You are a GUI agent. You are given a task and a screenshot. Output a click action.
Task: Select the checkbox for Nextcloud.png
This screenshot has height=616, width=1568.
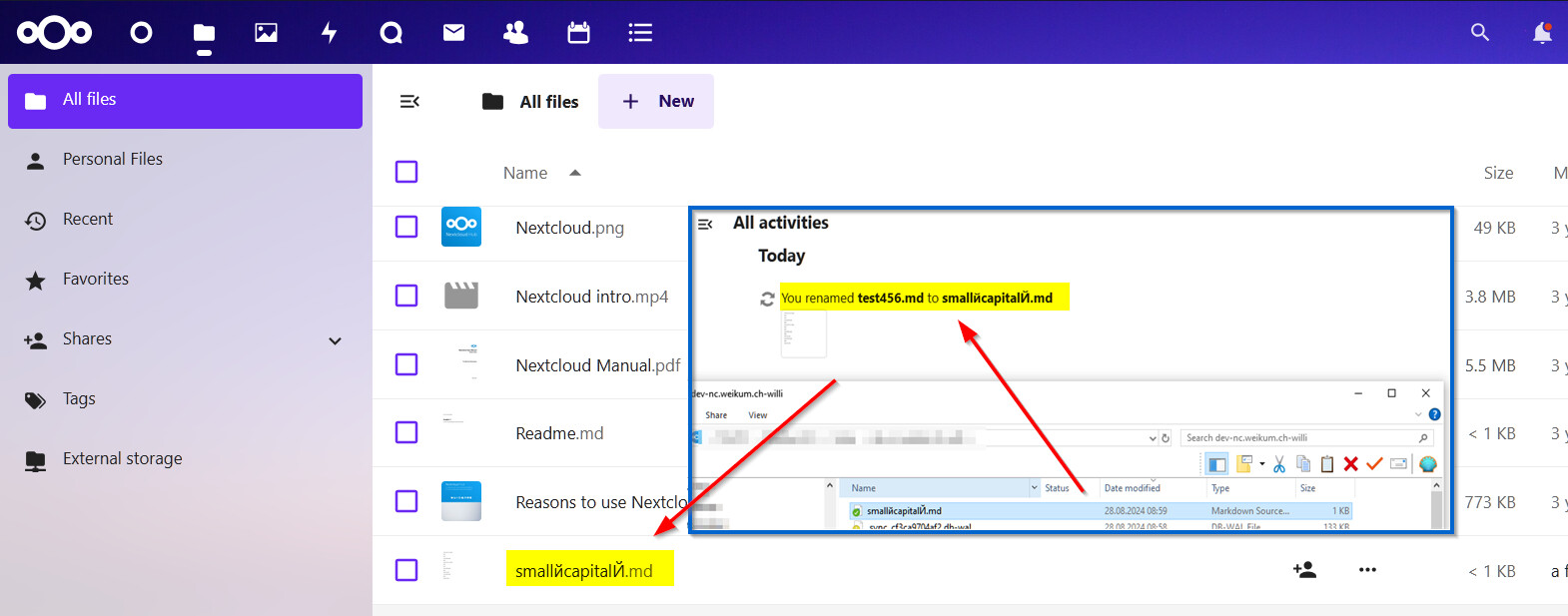406,227
